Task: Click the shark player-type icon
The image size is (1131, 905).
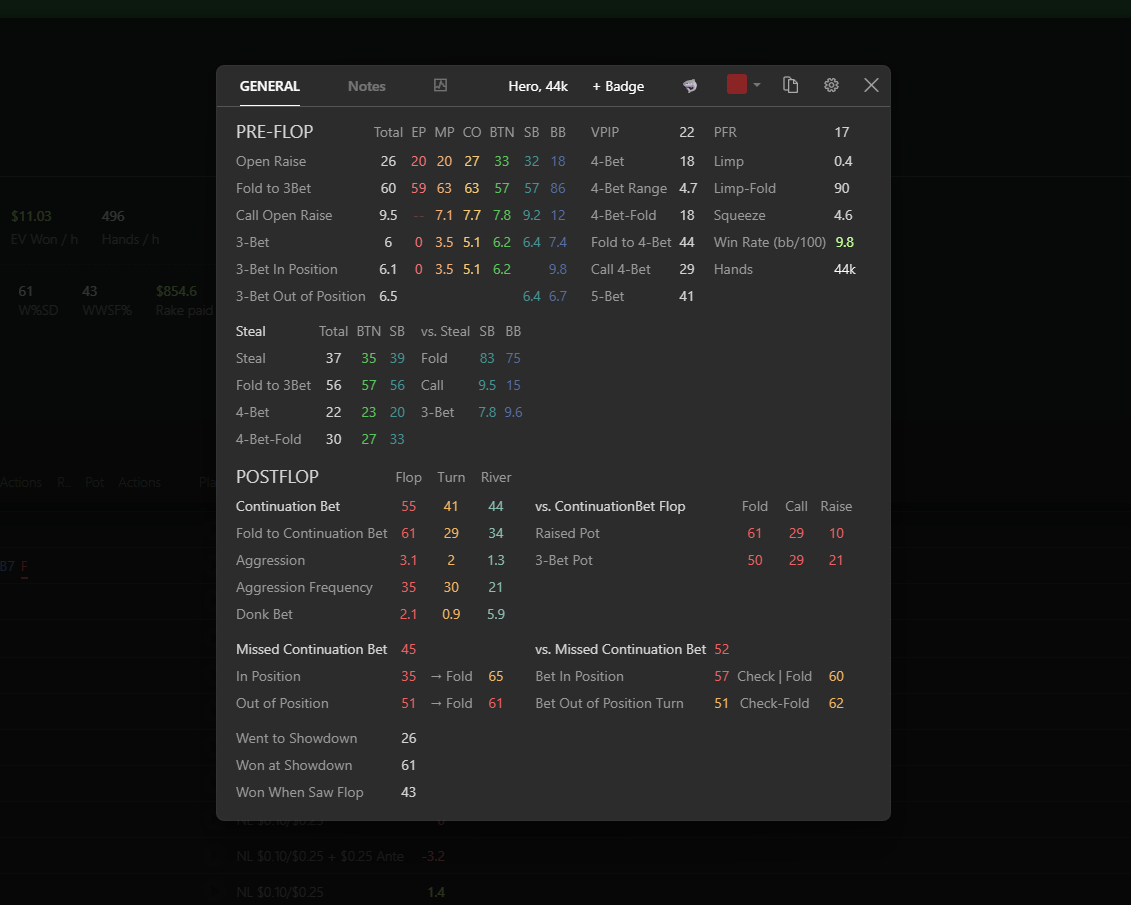Action: point(690,86)
